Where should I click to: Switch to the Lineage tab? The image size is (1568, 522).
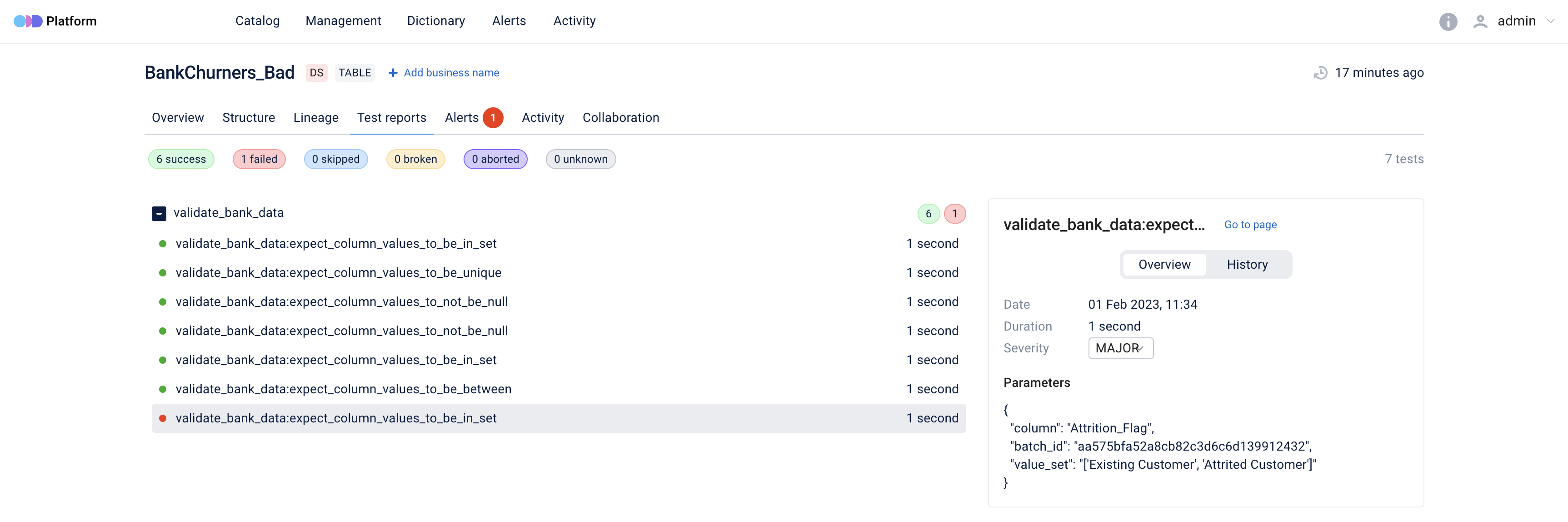click(x=315, y=118)
